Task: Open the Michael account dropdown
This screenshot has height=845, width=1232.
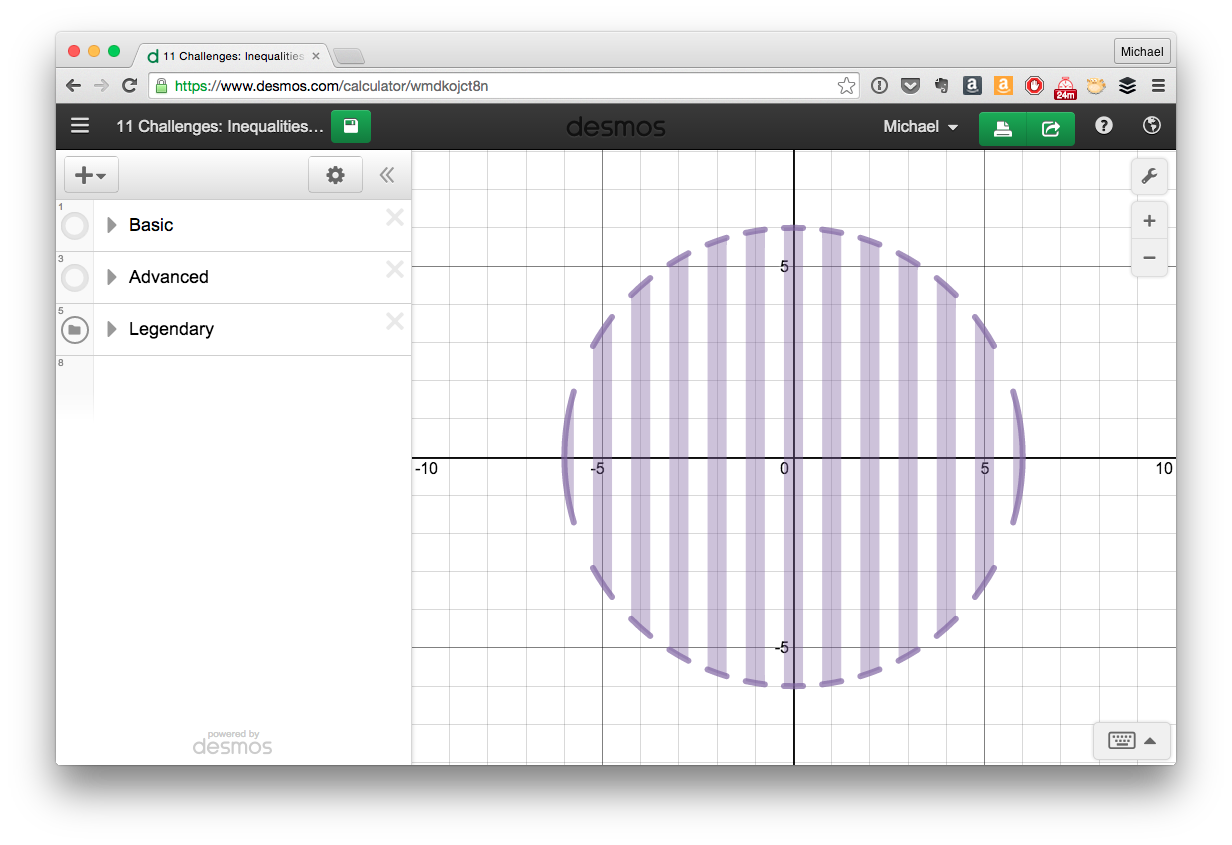Action: coord(918,126)
